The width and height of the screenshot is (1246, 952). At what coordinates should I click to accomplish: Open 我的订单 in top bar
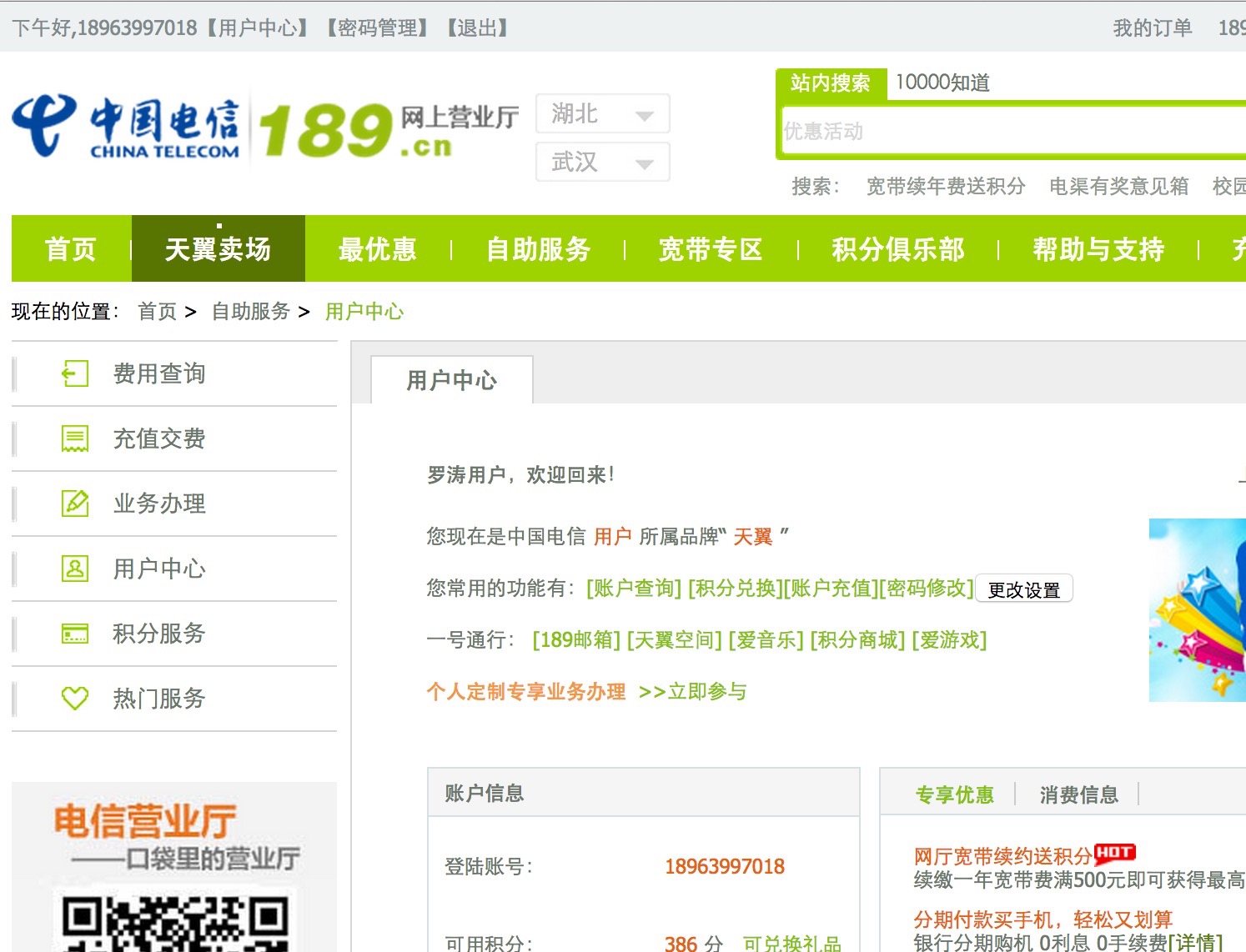click(x=1153, y=28)
